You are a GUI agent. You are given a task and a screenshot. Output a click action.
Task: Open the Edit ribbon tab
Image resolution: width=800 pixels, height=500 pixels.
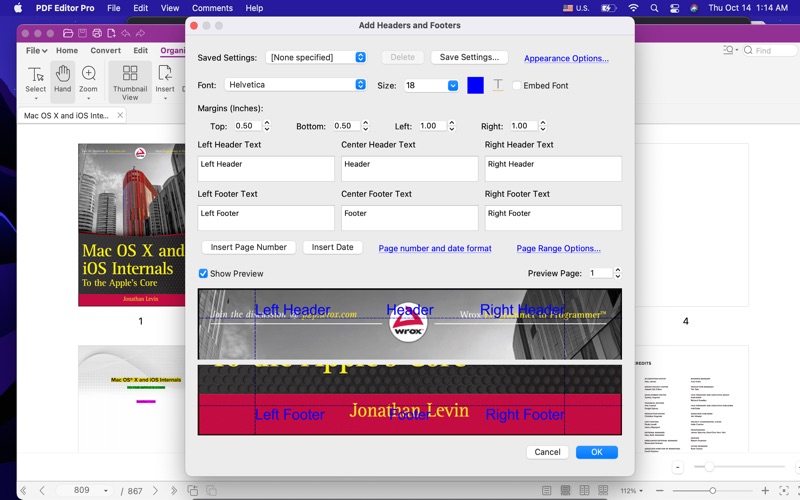click(x=140, y=51)
